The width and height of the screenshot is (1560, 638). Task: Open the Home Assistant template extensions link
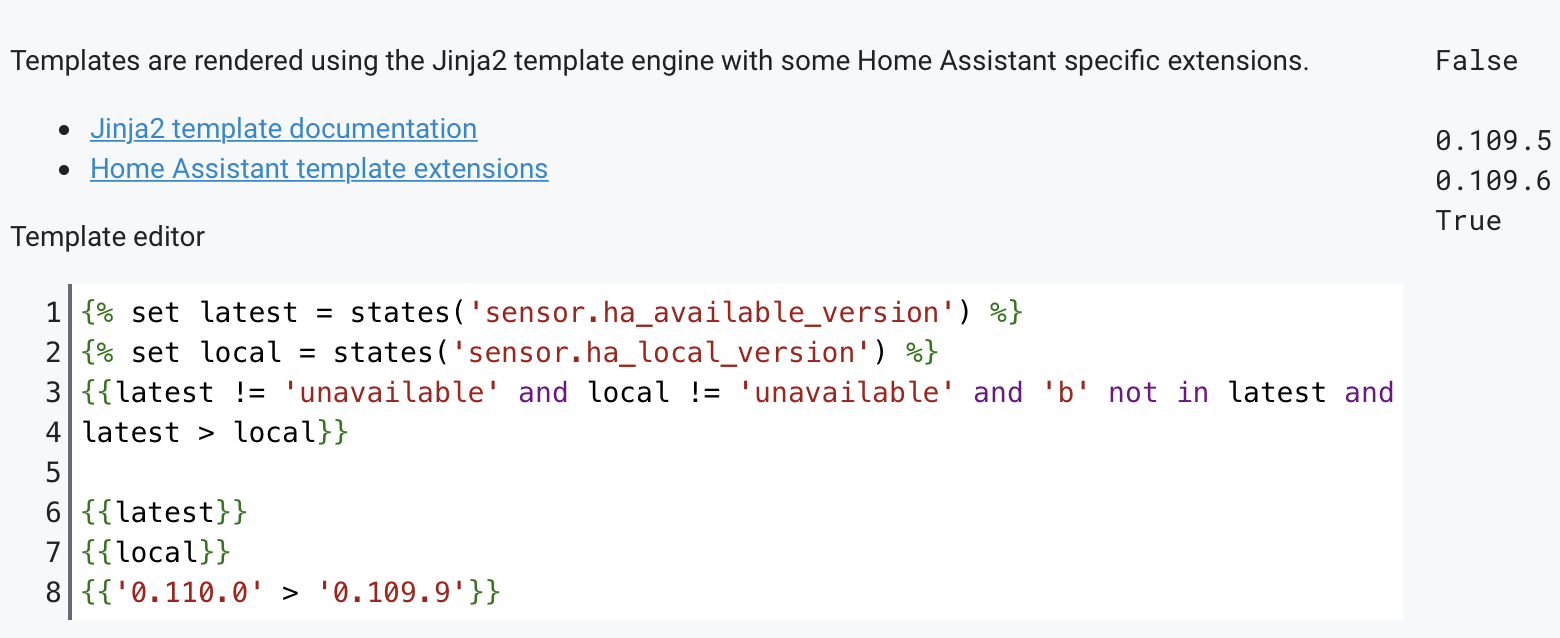coord(319,168)
